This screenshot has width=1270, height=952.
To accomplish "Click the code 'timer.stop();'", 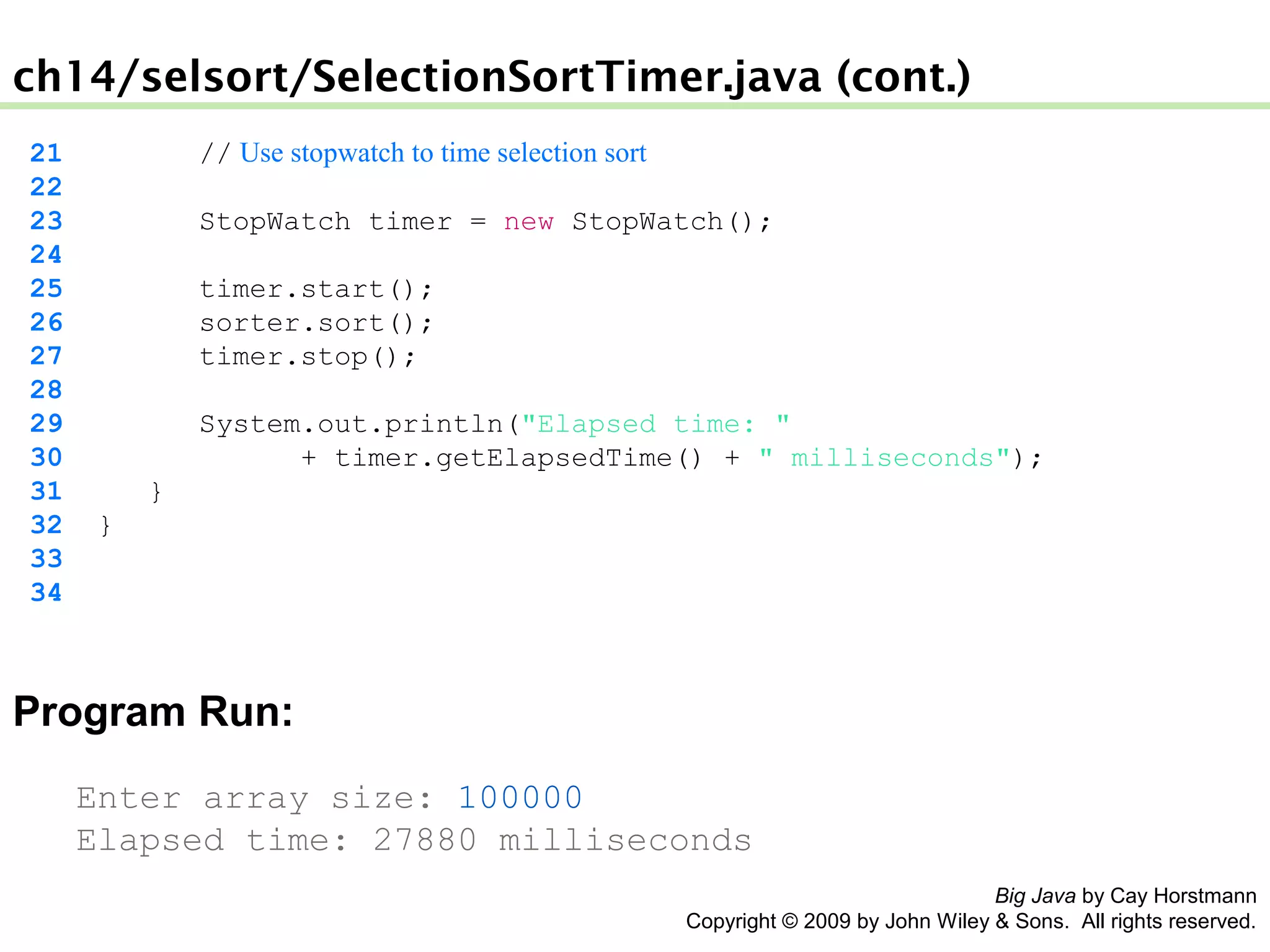I will (308, 357).
